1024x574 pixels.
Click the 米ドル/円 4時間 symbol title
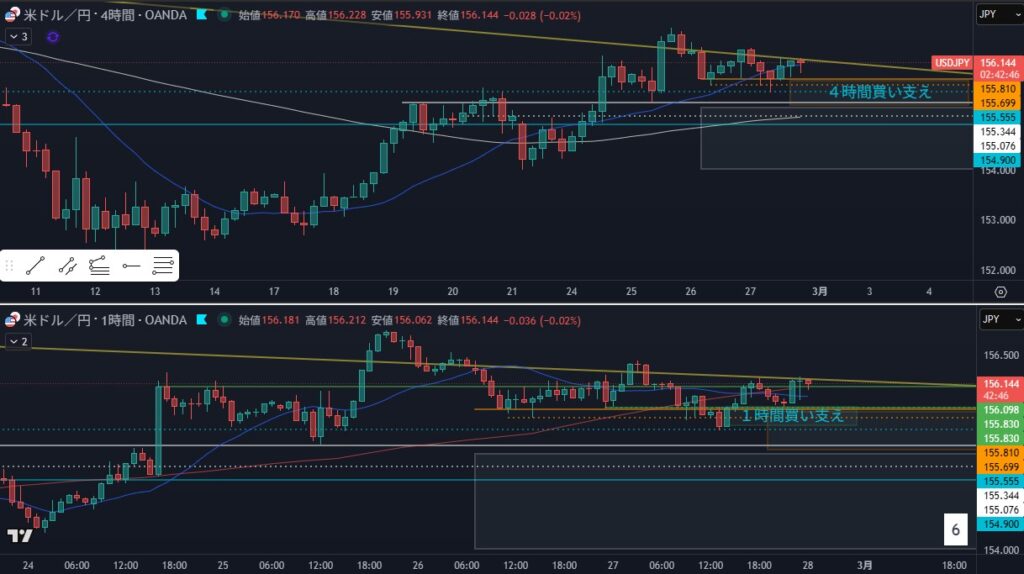tap(100, 16)
